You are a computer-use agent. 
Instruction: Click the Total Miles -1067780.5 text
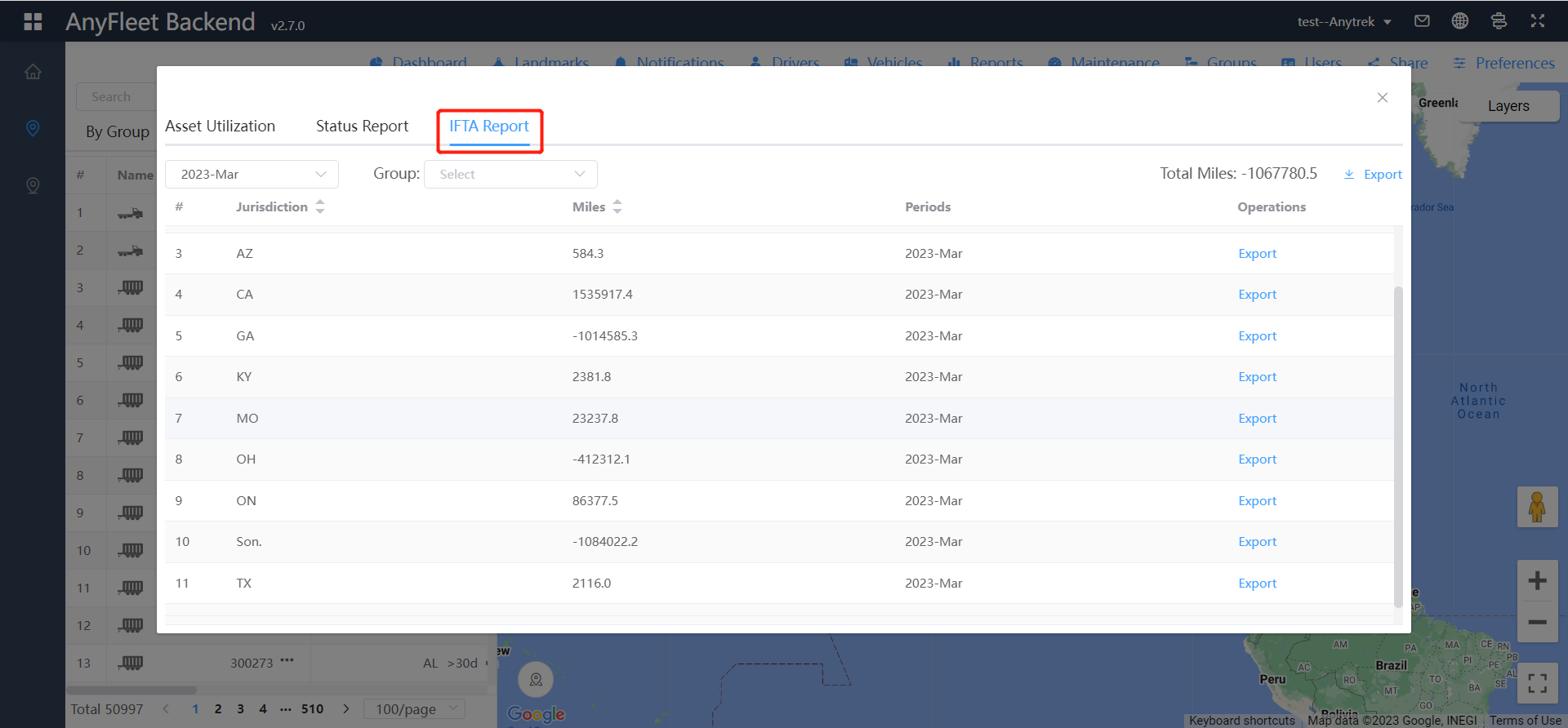[x=1239, y=173]
